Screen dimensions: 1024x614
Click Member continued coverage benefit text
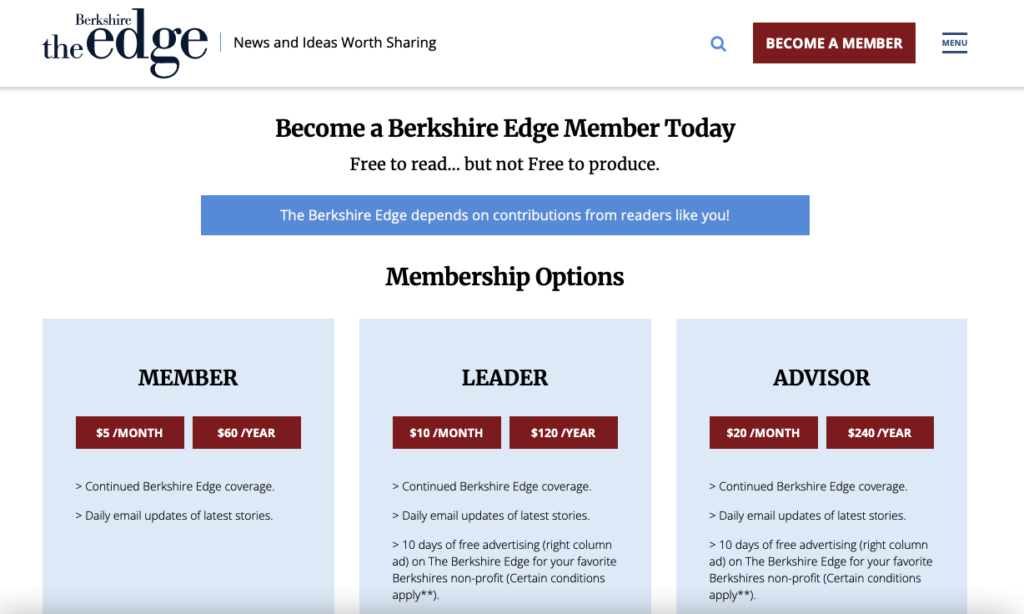pyautogui.click(x=175, y=487)
